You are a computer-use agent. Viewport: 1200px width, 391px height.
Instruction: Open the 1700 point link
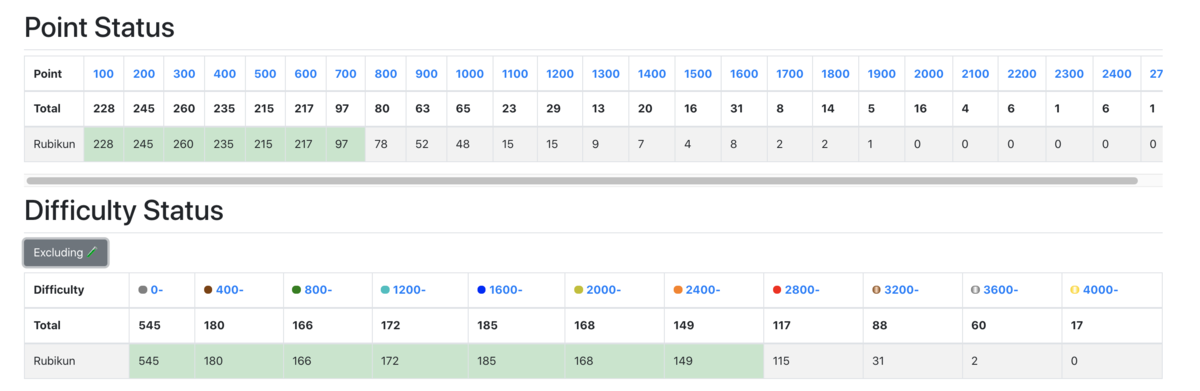pos(790,74)
